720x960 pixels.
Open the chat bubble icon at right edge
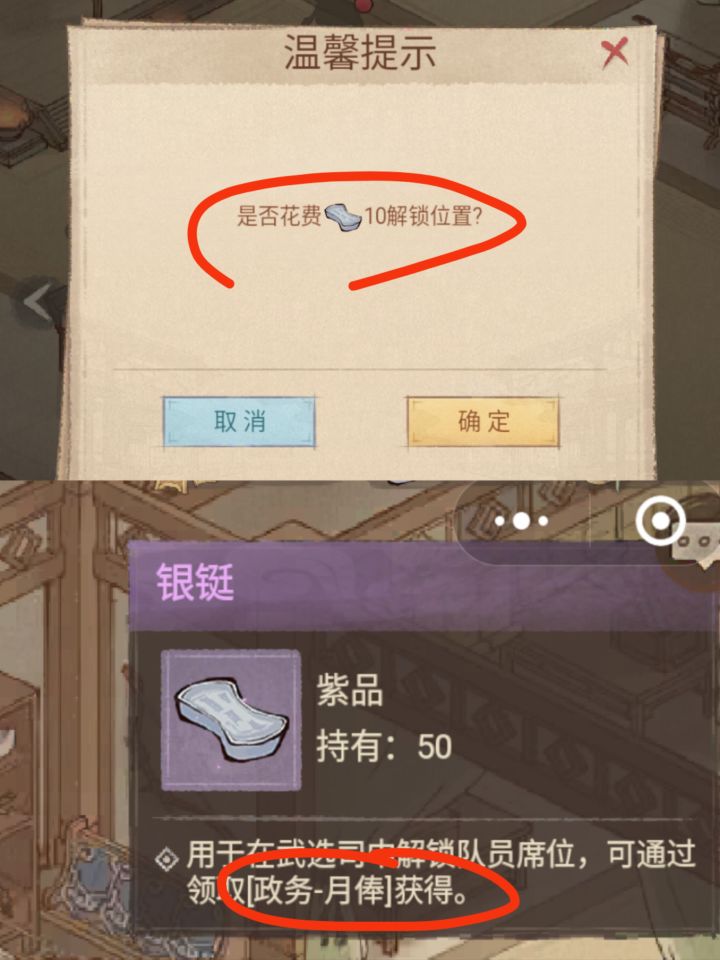(696, 545)
